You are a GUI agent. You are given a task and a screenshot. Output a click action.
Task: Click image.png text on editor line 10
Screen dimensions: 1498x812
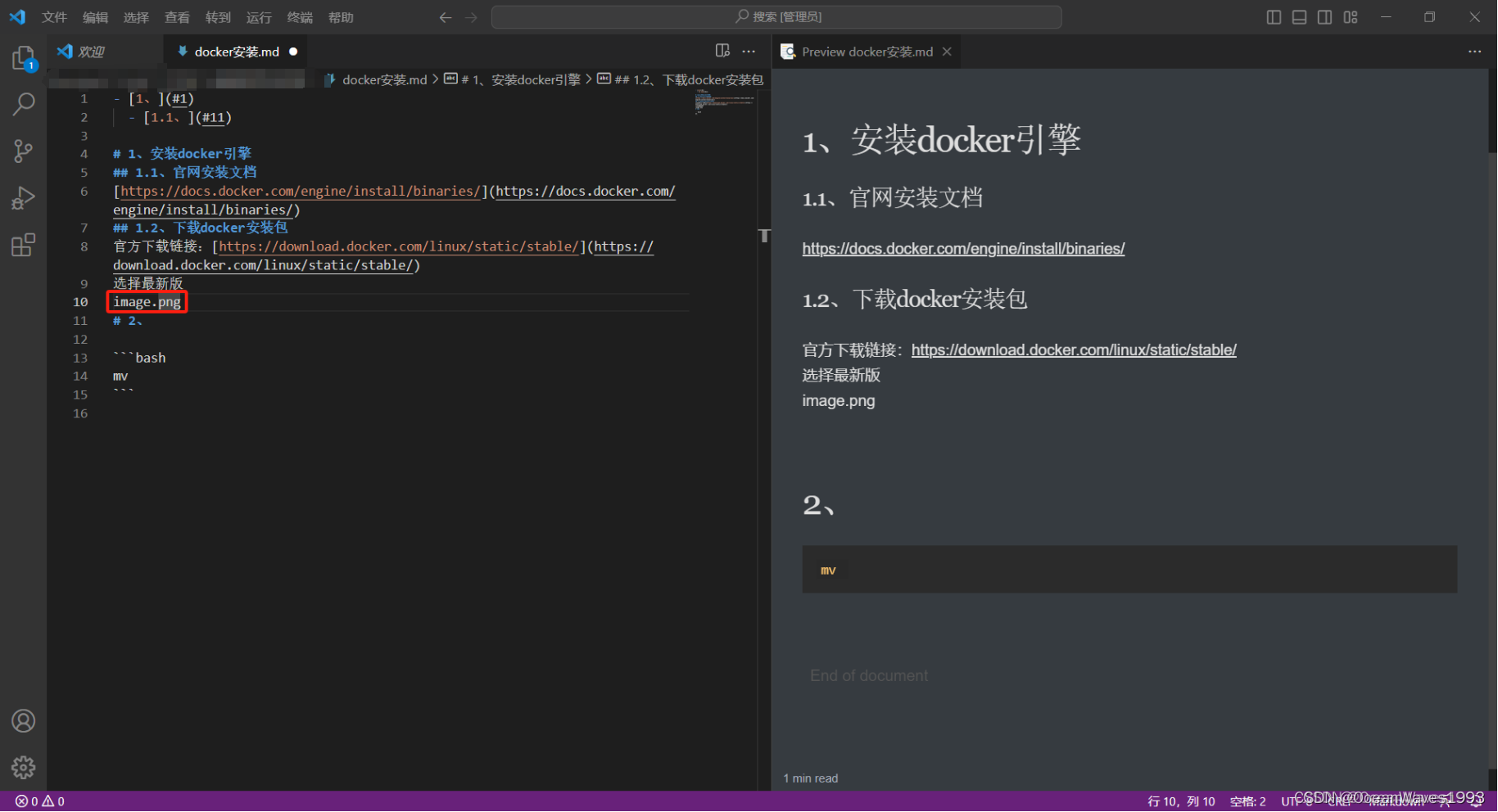click(x=147, y=302)
